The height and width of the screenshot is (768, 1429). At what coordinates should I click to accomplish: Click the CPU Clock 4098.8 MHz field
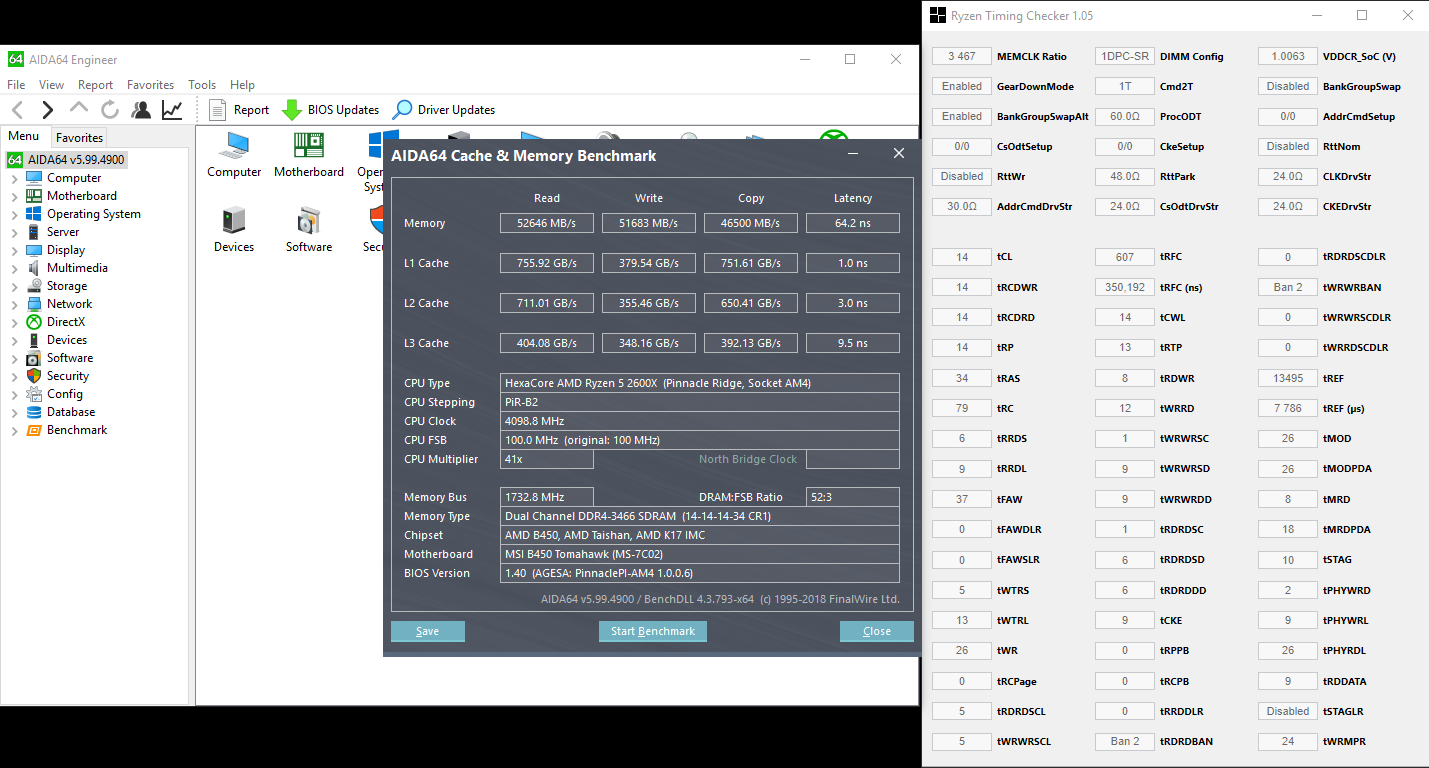700,421
